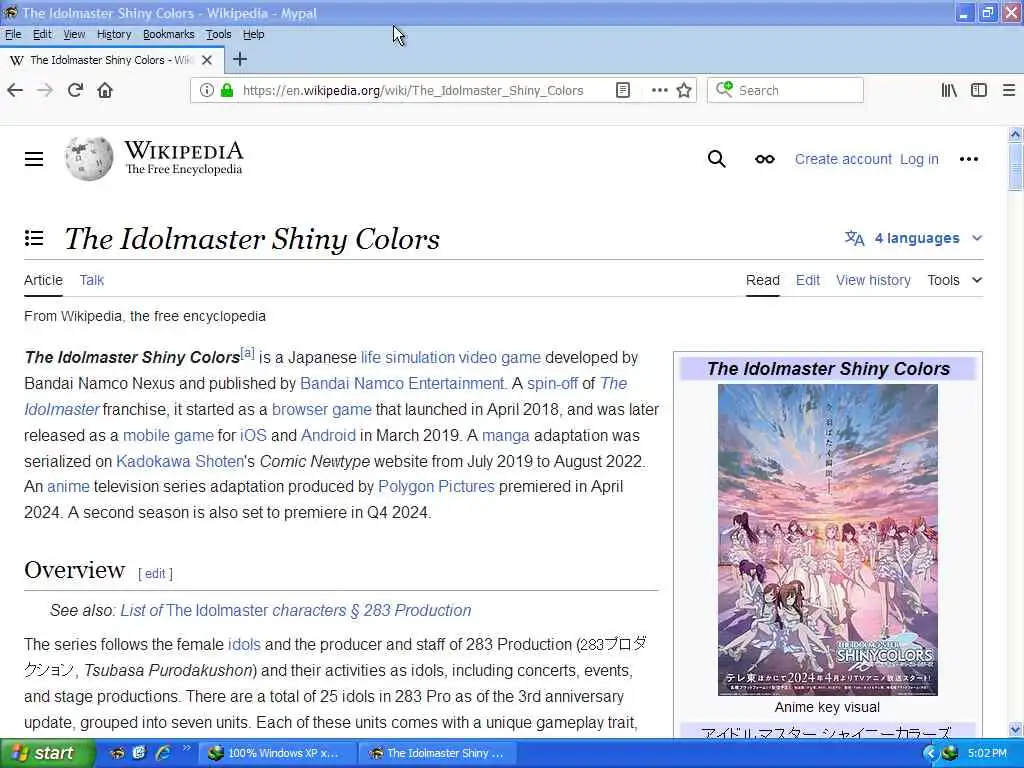Open the browser hamburger menu
1024x768 pixels.
1008,90
